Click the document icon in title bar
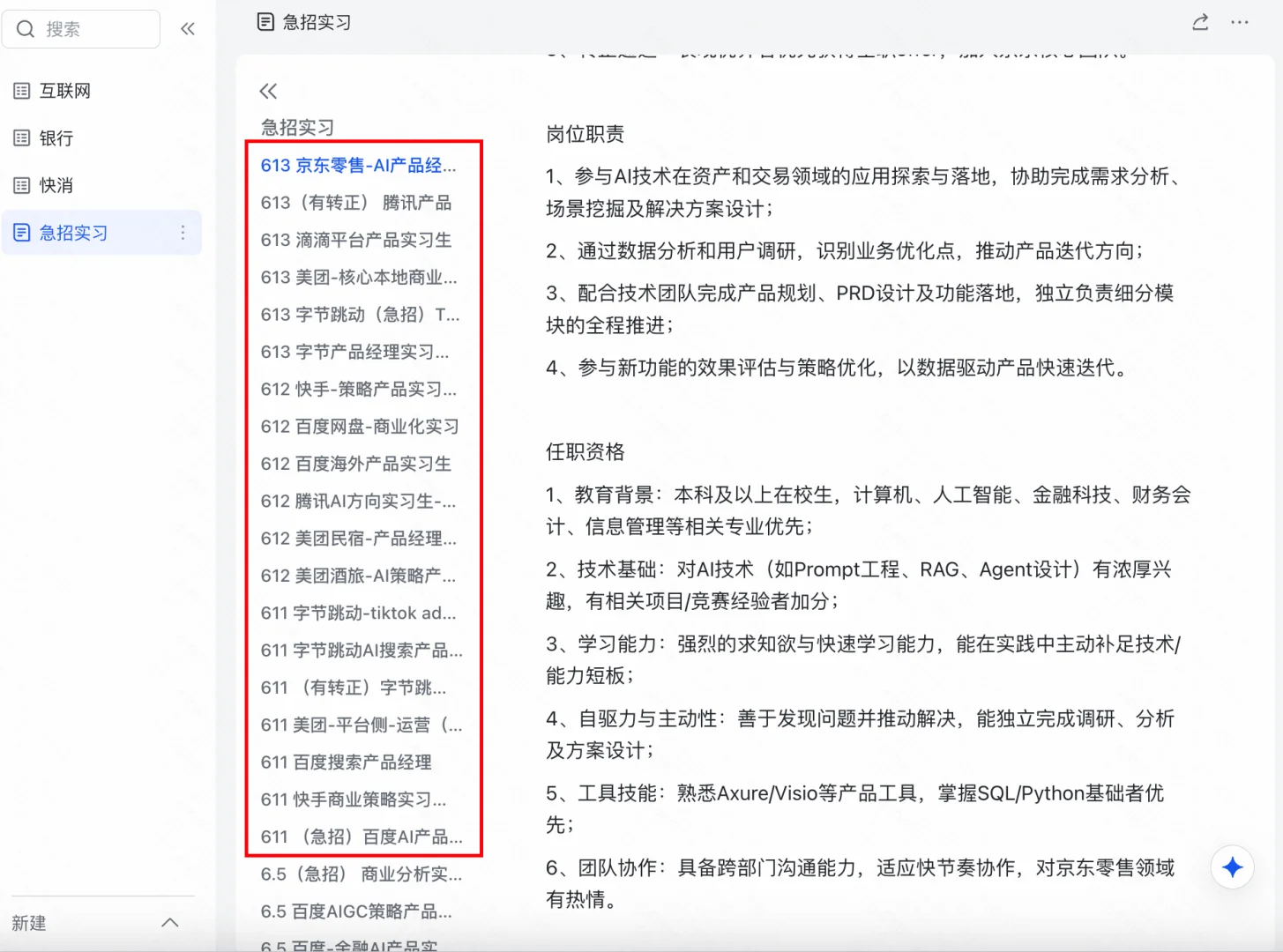 pos(265,22)
